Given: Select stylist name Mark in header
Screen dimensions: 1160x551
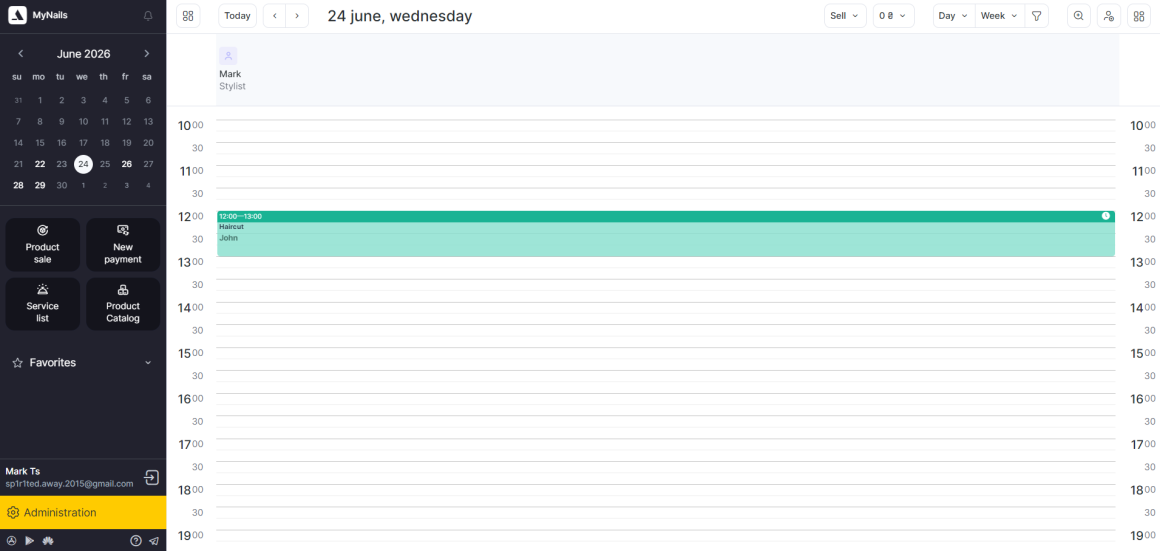Looking at the screenshot, I should pos(230,74).
